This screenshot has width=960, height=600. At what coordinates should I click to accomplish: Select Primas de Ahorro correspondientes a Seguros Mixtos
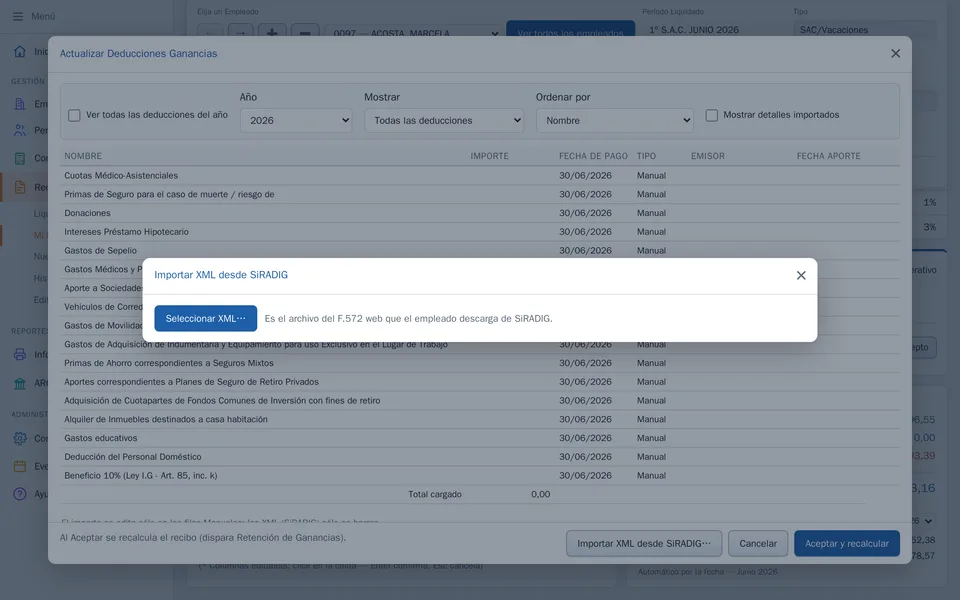pyautogui.click(x=480, y=363)
